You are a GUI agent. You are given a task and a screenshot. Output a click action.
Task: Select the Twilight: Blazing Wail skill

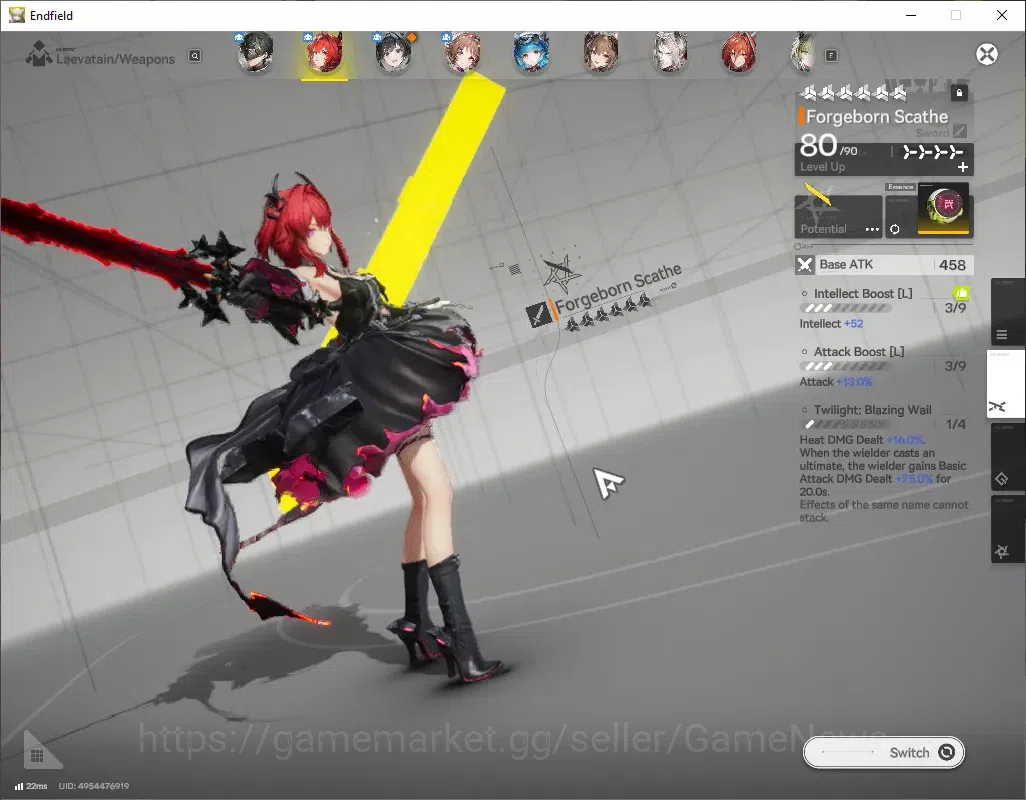tap(872, 410)
